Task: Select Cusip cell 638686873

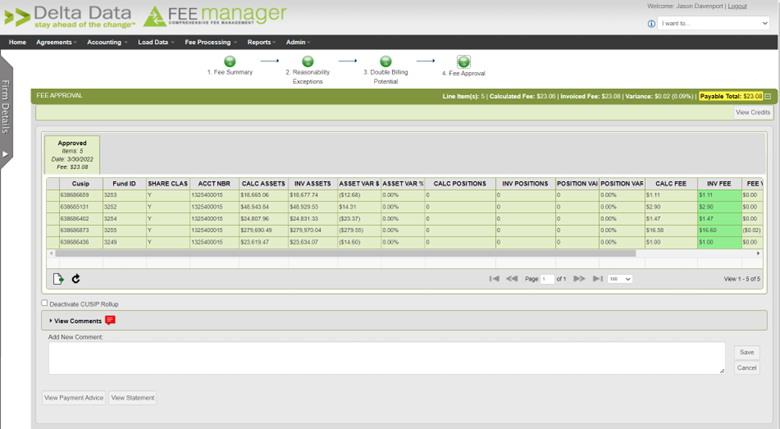Action: tap(81, 230)
